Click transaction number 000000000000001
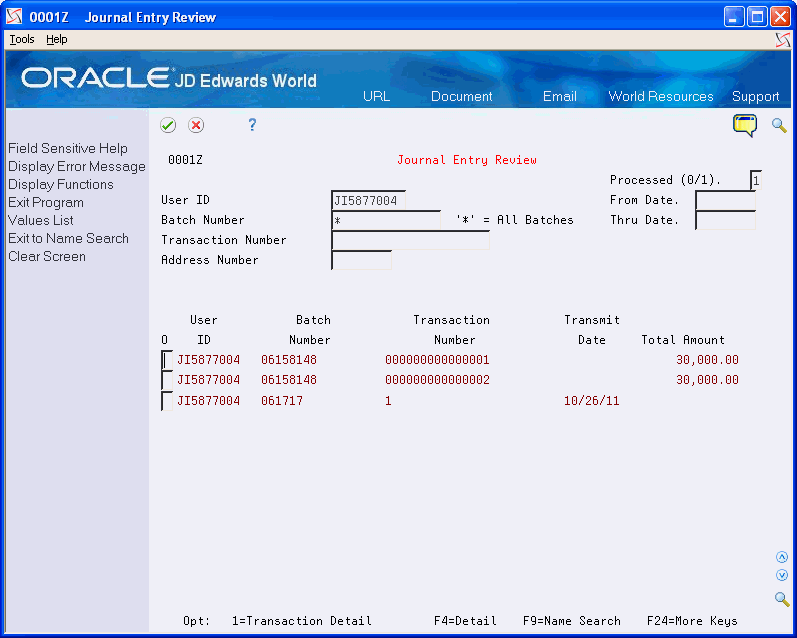Viewport: 797px width, 638px height. pyautogui.click(x=437, y=360)
